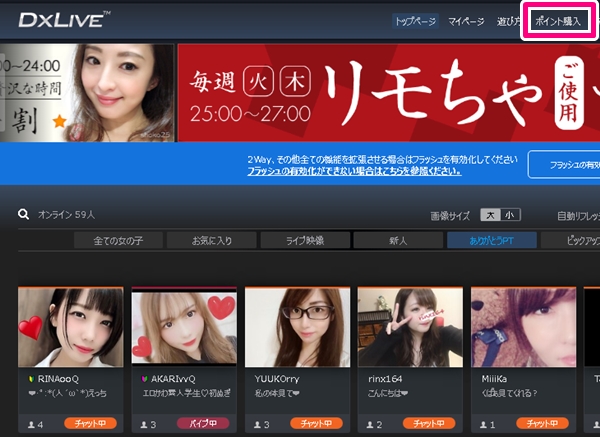Switch to 新人 tab
Viewport: 600px width, 437px height.
coord(398,240)
